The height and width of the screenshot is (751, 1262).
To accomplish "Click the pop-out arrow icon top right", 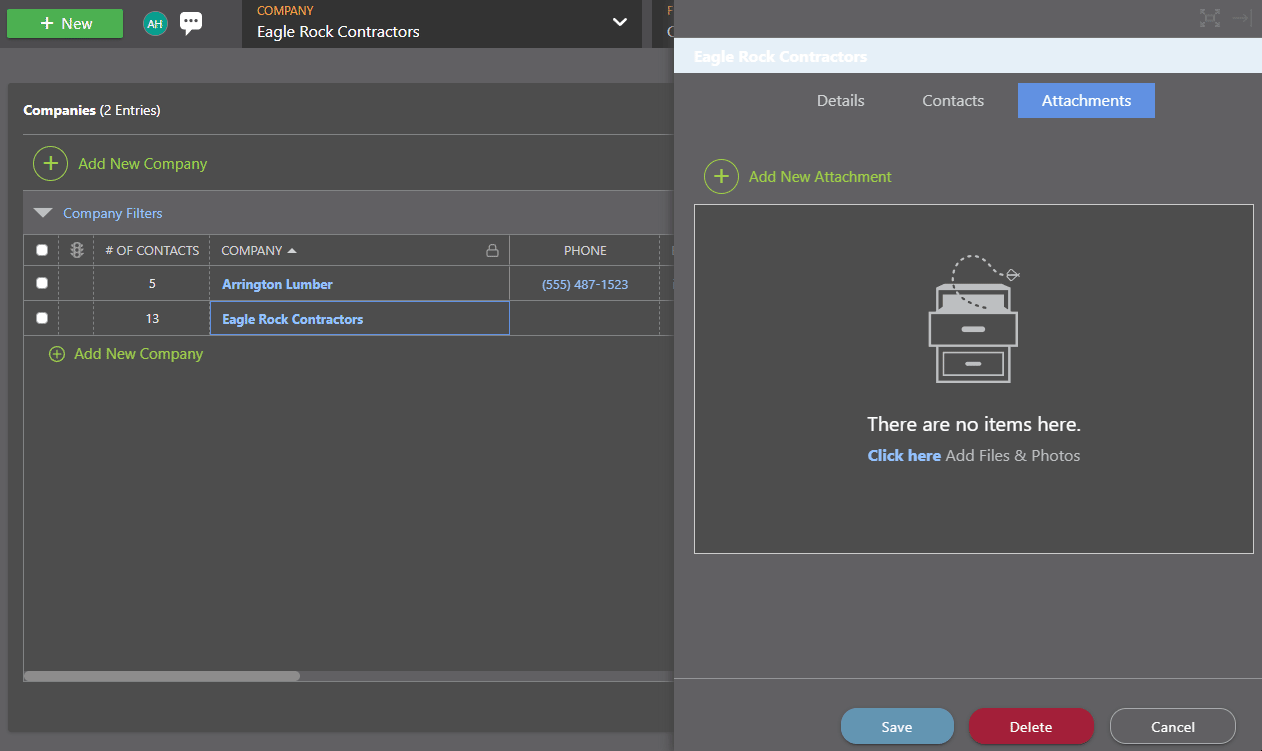I will click(x=1240, y=18).
